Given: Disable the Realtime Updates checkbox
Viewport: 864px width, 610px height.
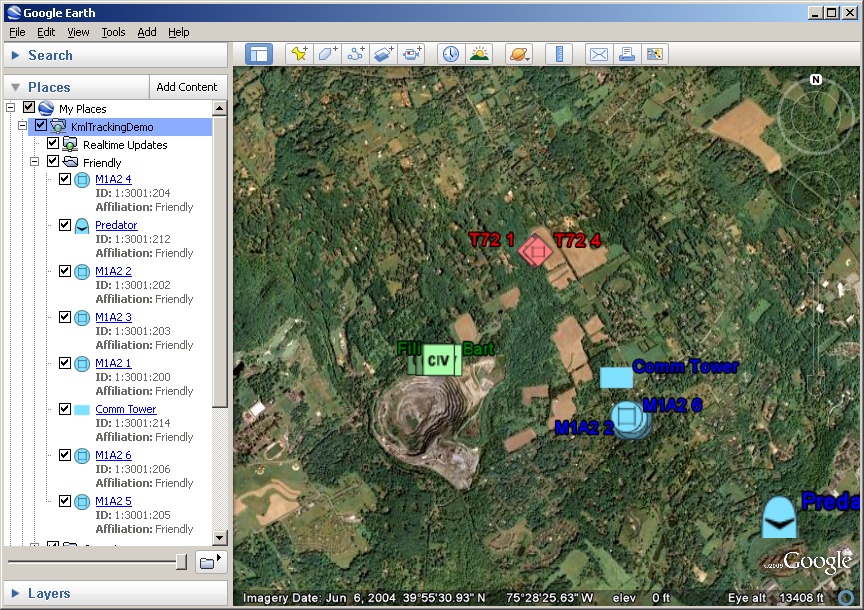Looking at the screenshot, I should pos(53,143).
